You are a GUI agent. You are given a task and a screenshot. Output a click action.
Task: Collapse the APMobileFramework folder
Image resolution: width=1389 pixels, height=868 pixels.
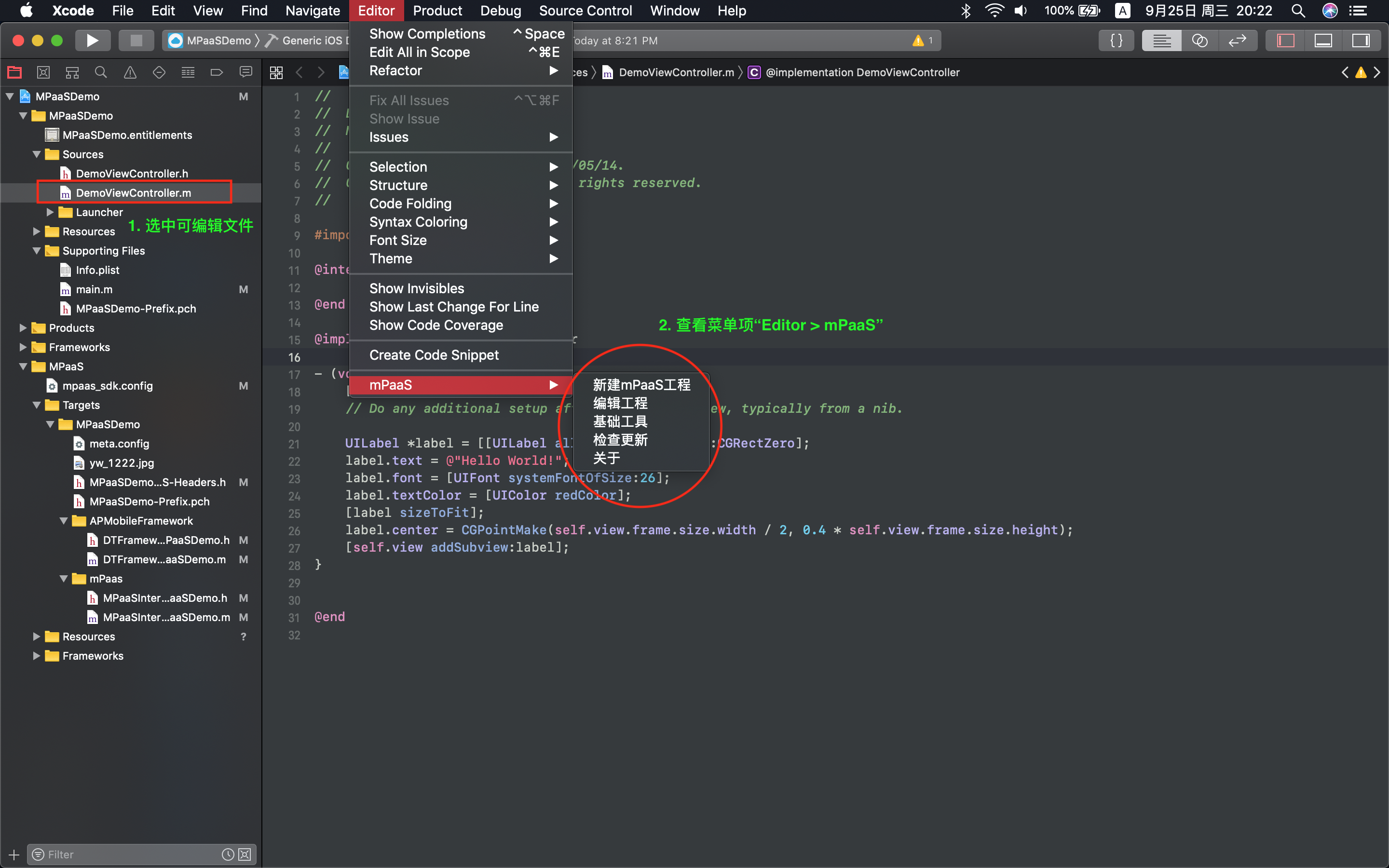(x=64, y=521)
